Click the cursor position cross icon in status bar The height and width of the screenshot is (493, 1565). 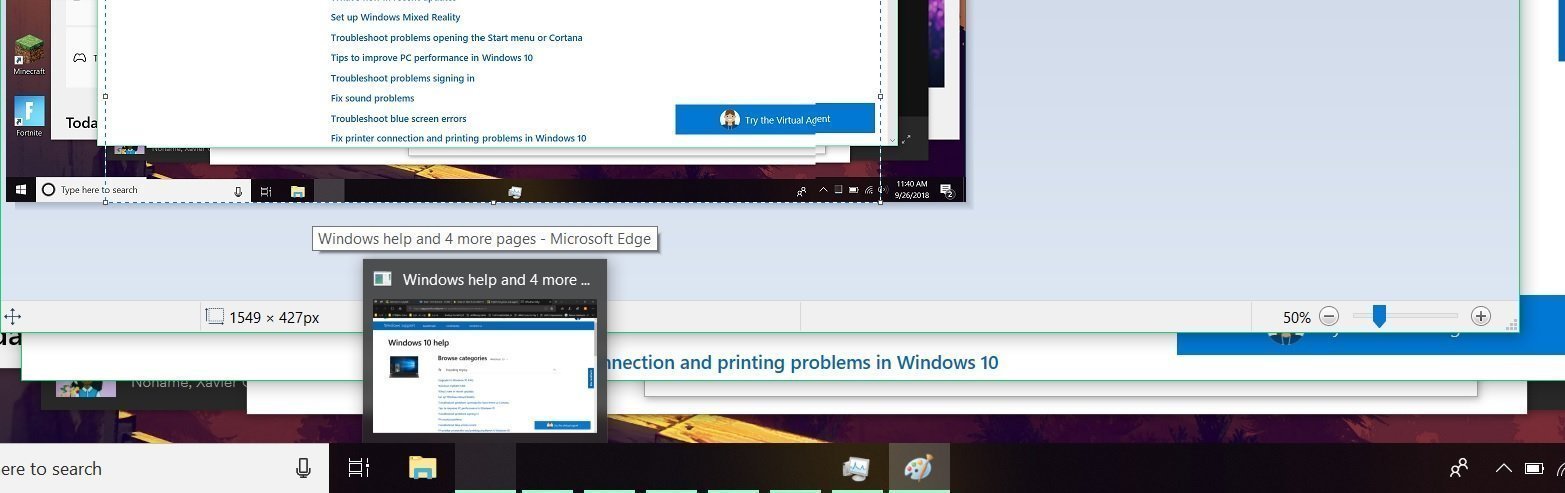[x=12, y=317]
